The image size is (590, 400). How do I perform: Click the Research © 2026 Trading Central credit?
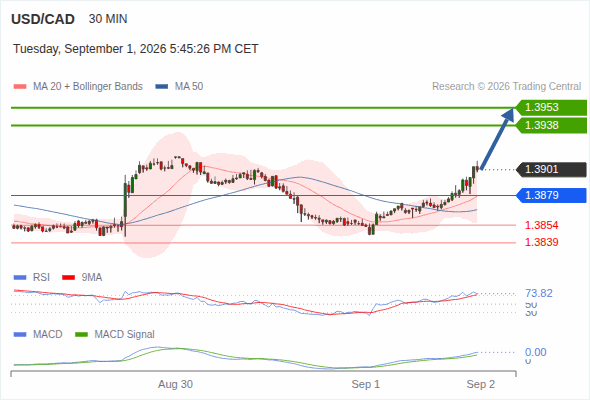coord(506,87)
